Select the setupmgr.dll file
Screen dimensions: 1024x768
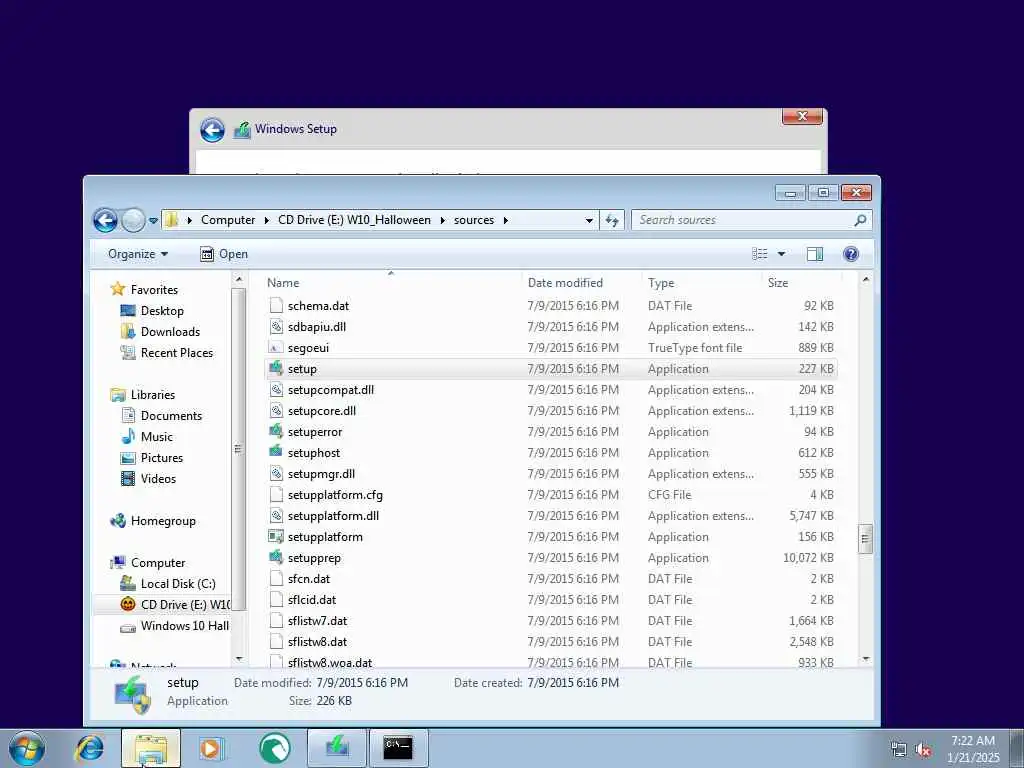[321, 473]
